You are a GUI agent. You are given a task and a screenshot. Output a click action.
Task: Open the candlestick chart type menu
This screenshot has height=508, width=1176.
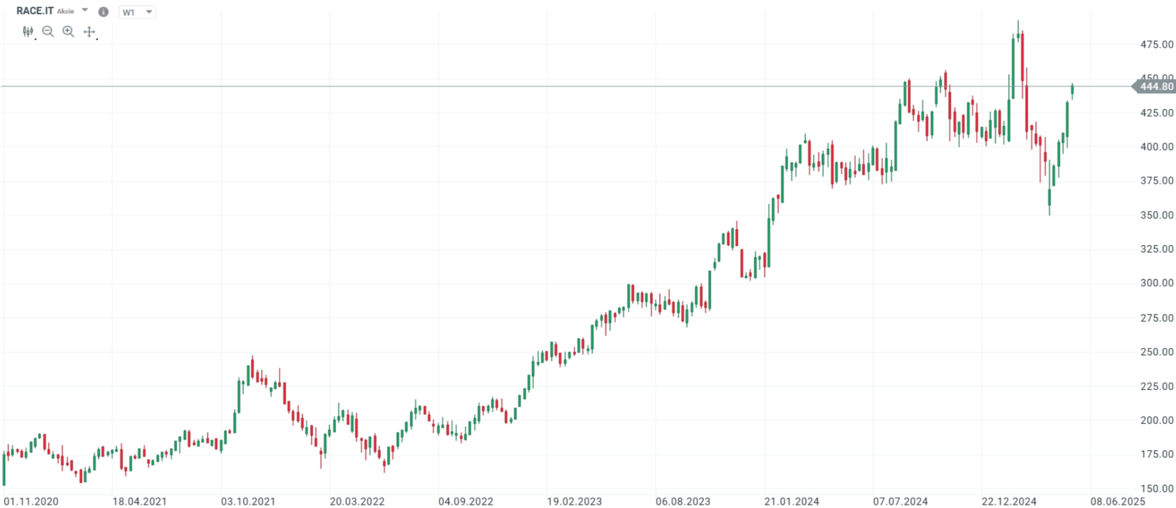28,32
